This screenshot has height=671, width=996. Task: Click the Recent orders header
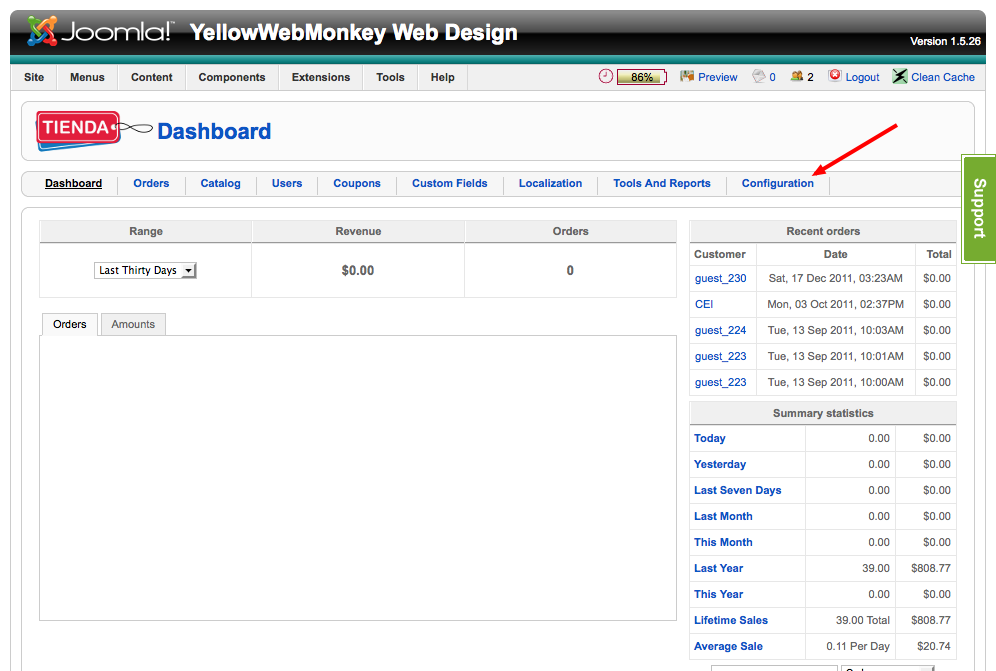(x=823, y=231)
